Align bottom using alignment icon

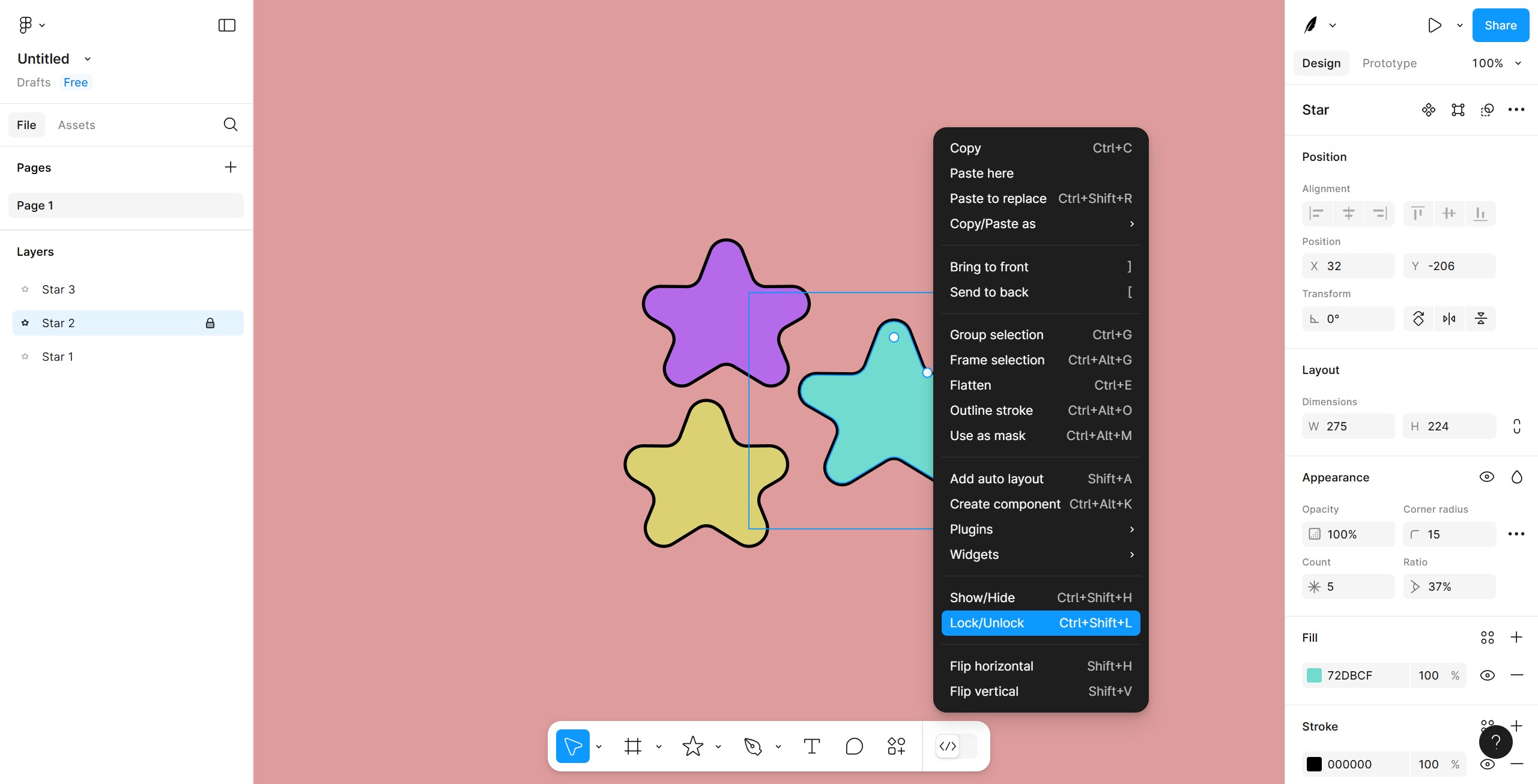pos(1480,214)
